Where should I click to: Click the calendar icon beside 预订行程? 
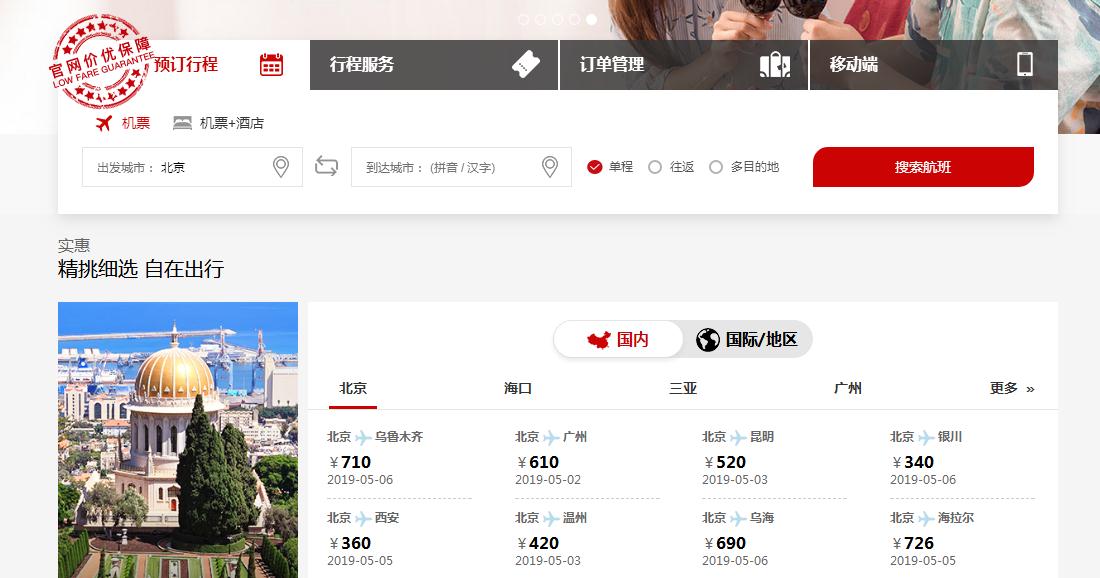coord(270,64)
